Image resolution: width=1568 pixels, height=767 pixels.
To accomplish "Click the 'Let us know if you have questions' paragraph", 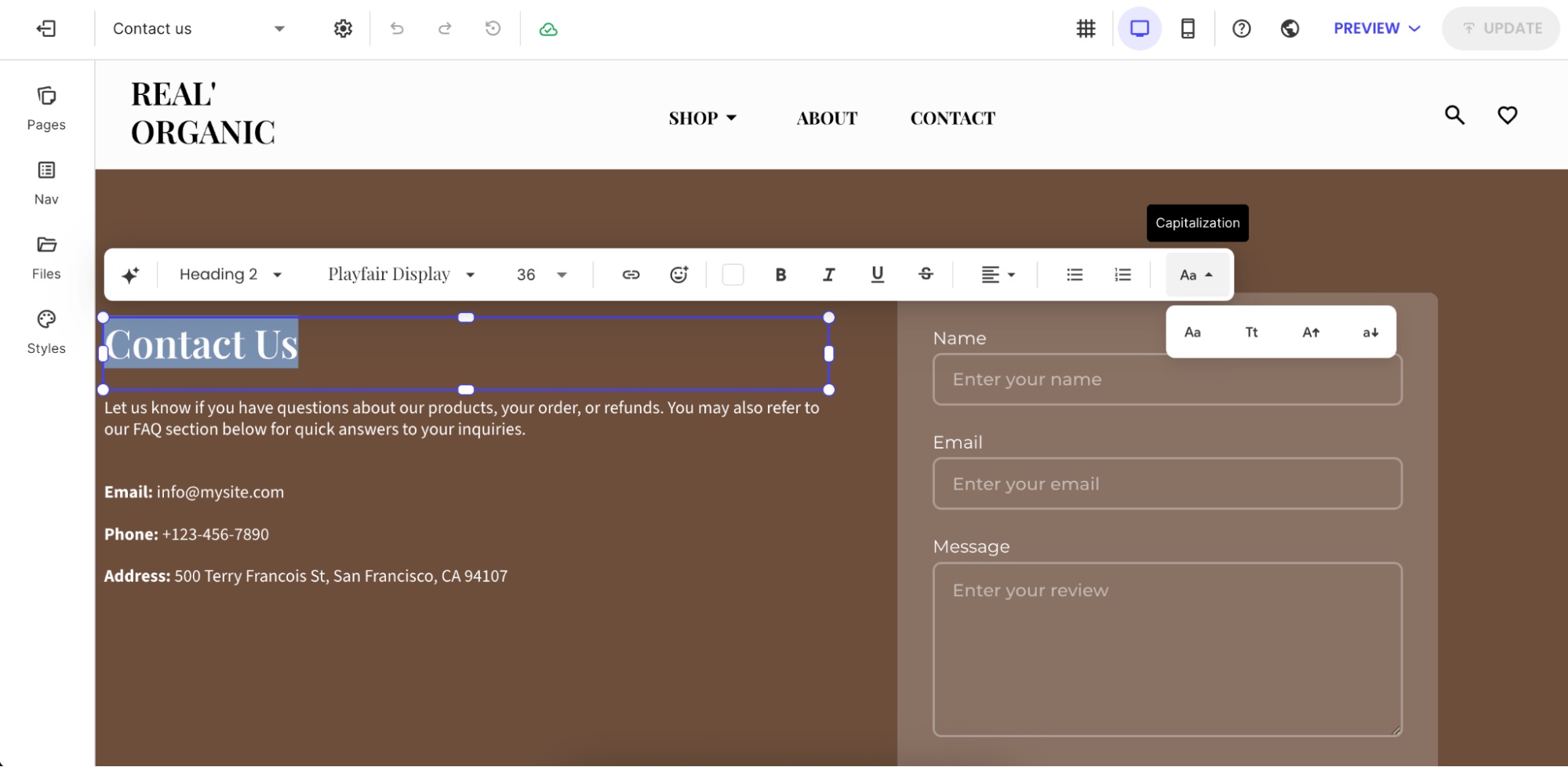I will tap(462, 419).
